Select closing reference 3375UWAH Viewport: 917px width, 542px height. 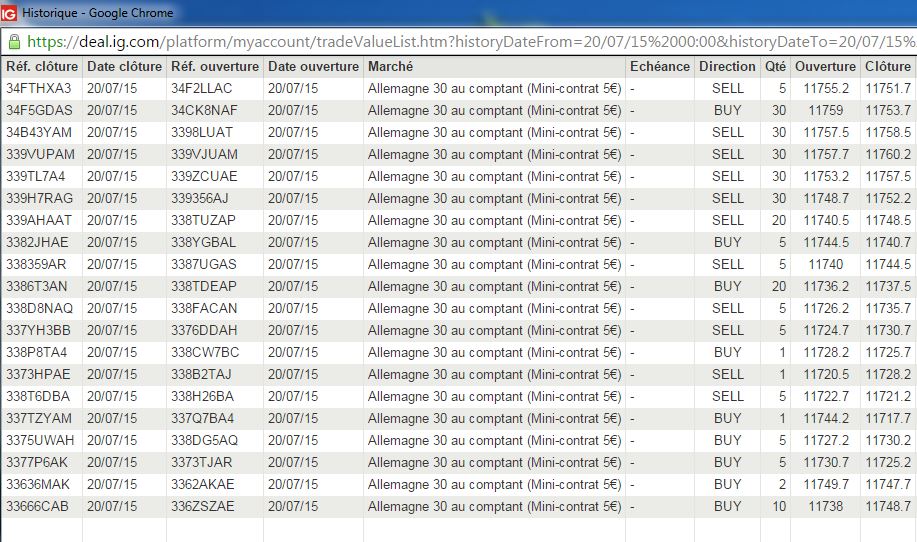pos(40,440)
